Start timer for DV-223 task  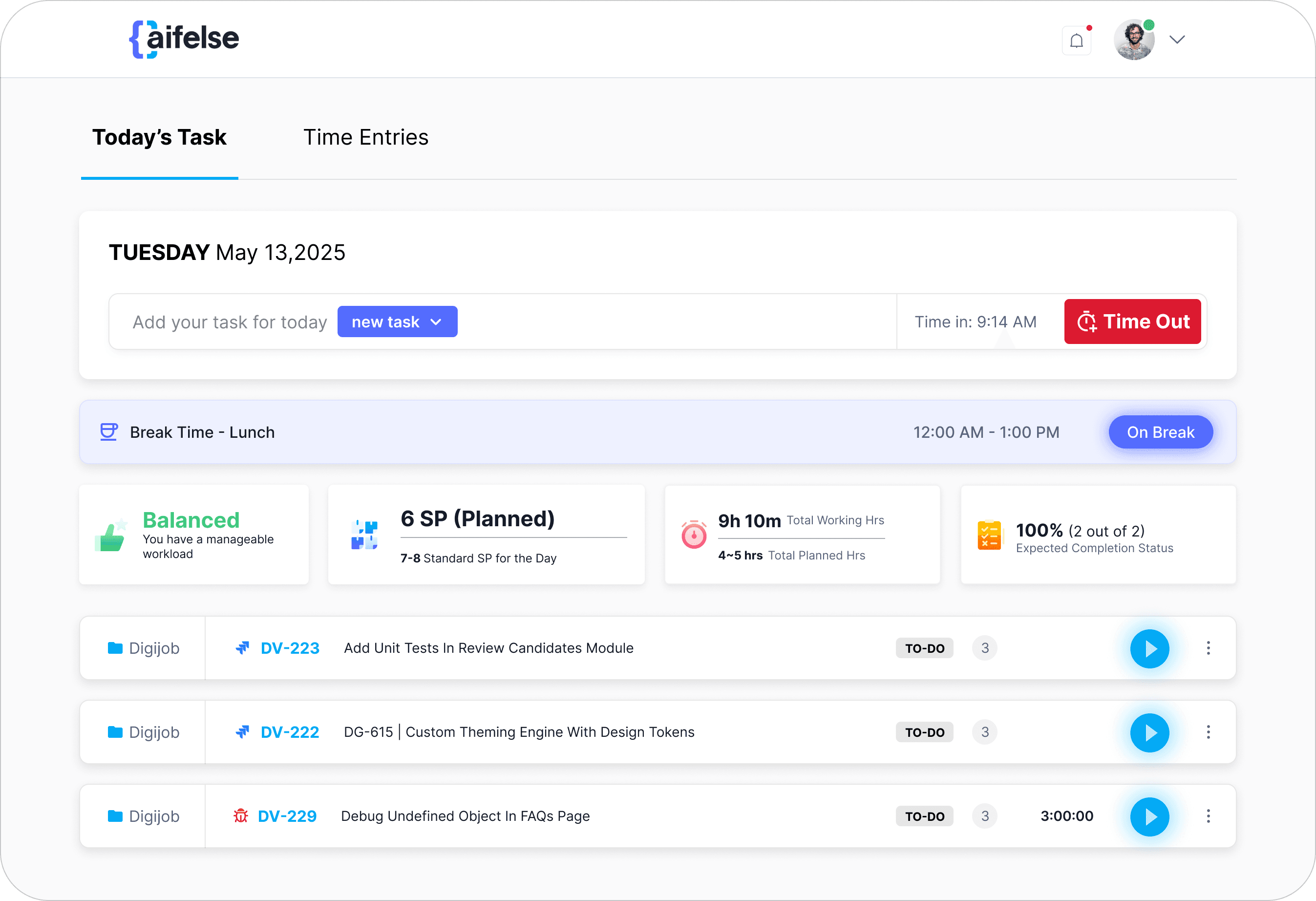[x=1149, y=648]
